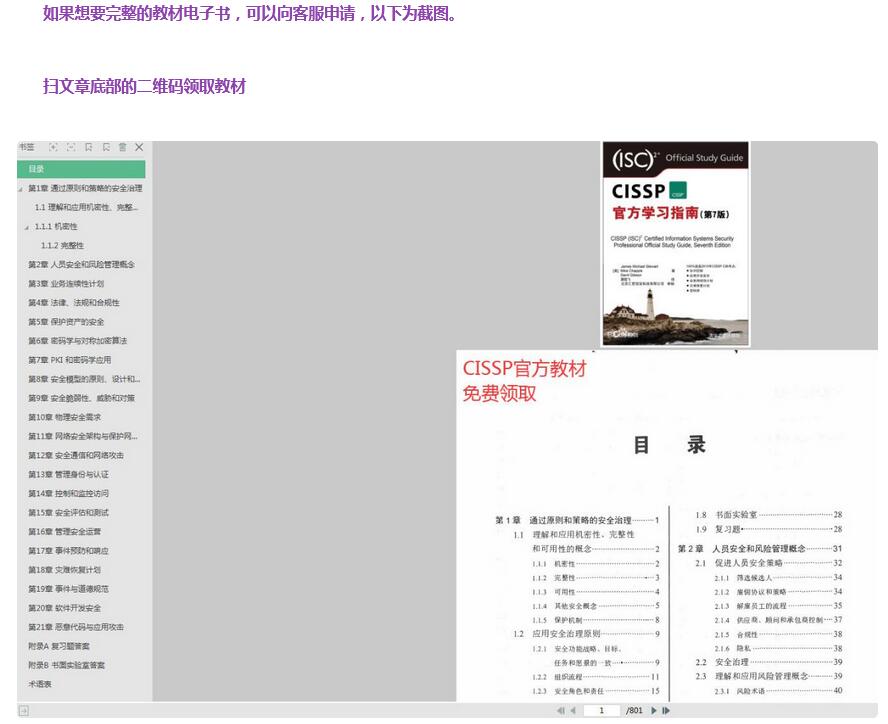Click the purple sentence about 完整的教材电子书
Image resolution: width=888 pixels, height=724 pixels.
(x=250, y=14)
